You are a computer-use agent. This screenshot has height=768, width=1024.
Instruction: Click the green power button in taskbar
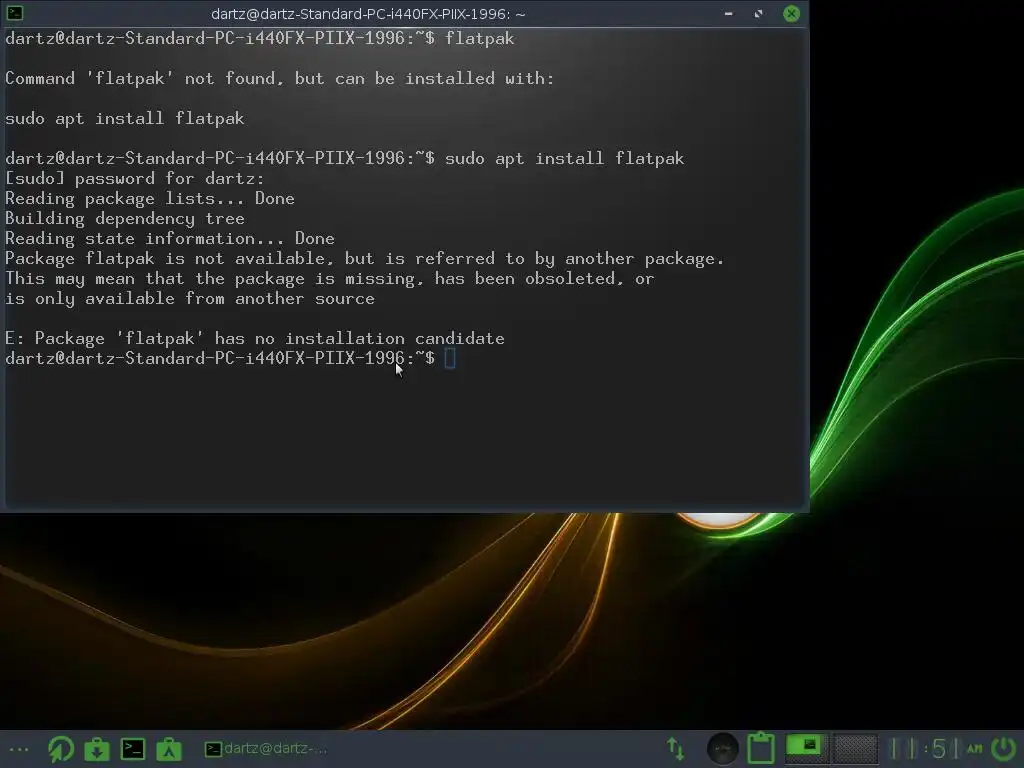point(1004,748)
